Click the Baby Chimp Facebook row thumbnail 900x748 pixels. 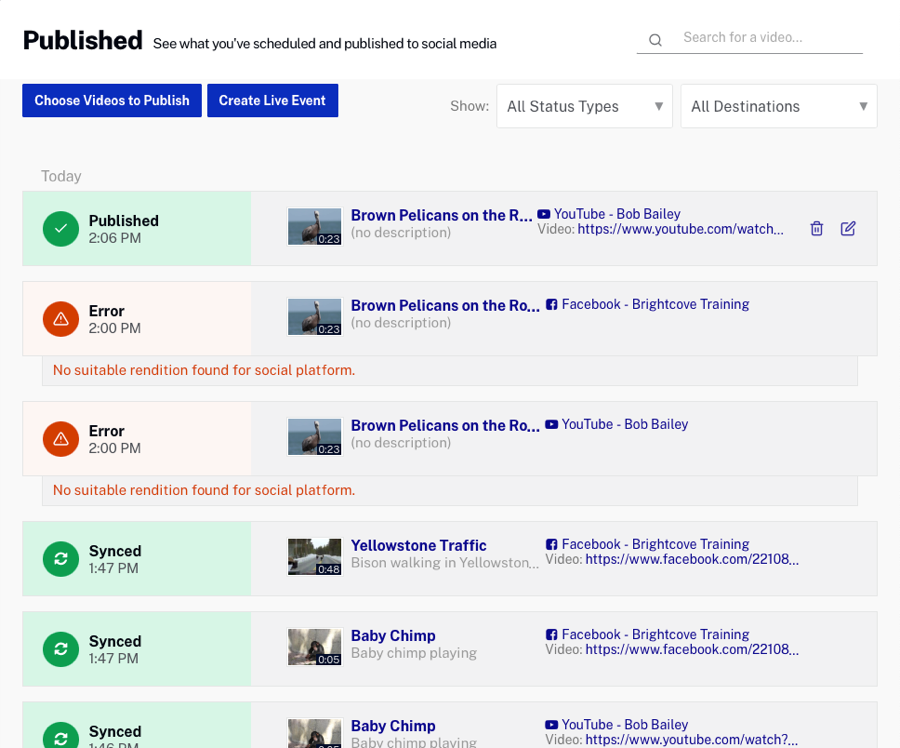point(315,647)
